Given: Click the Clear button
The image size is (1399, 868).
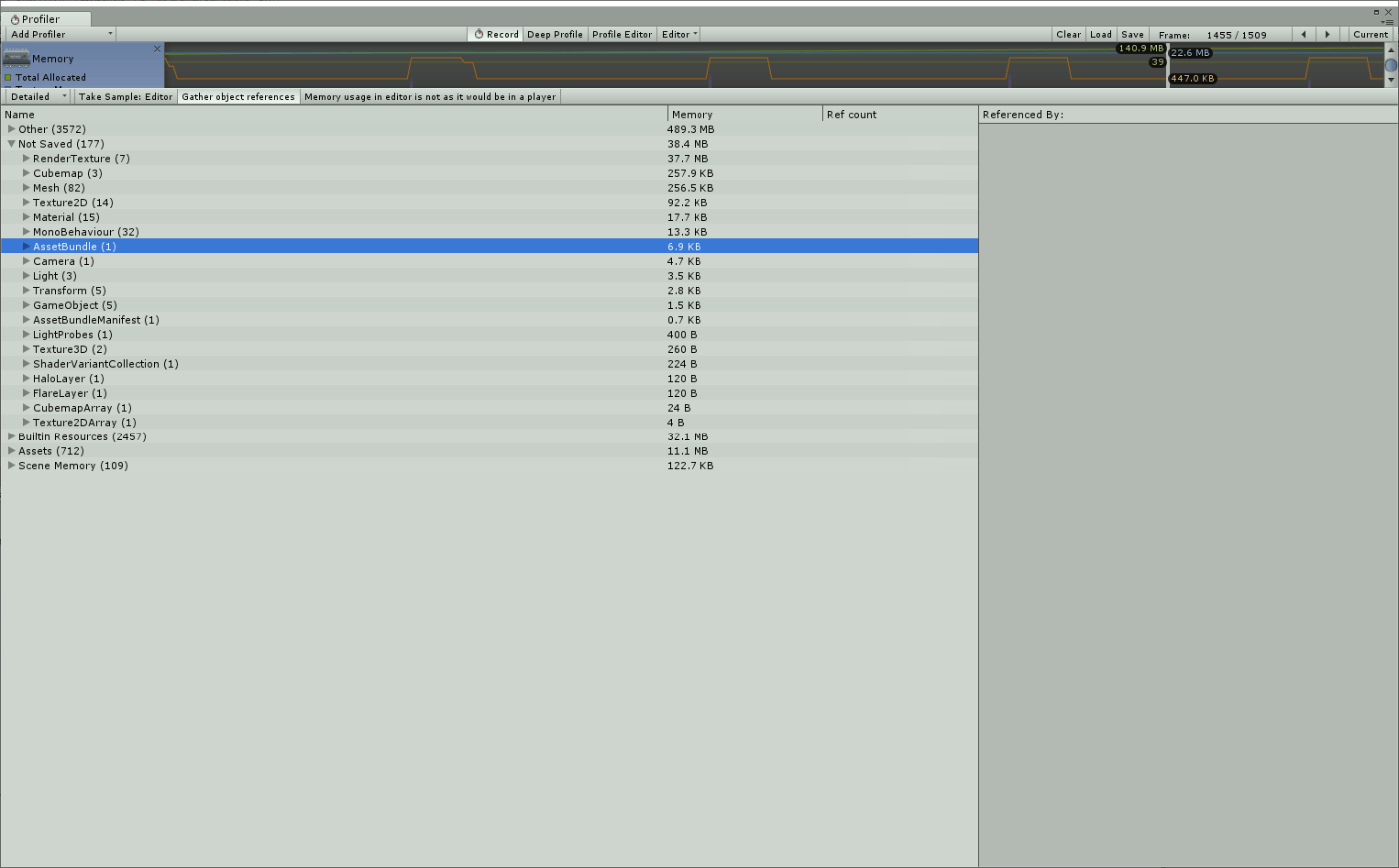Looking at the screenshot, I should pos(1068,34).
